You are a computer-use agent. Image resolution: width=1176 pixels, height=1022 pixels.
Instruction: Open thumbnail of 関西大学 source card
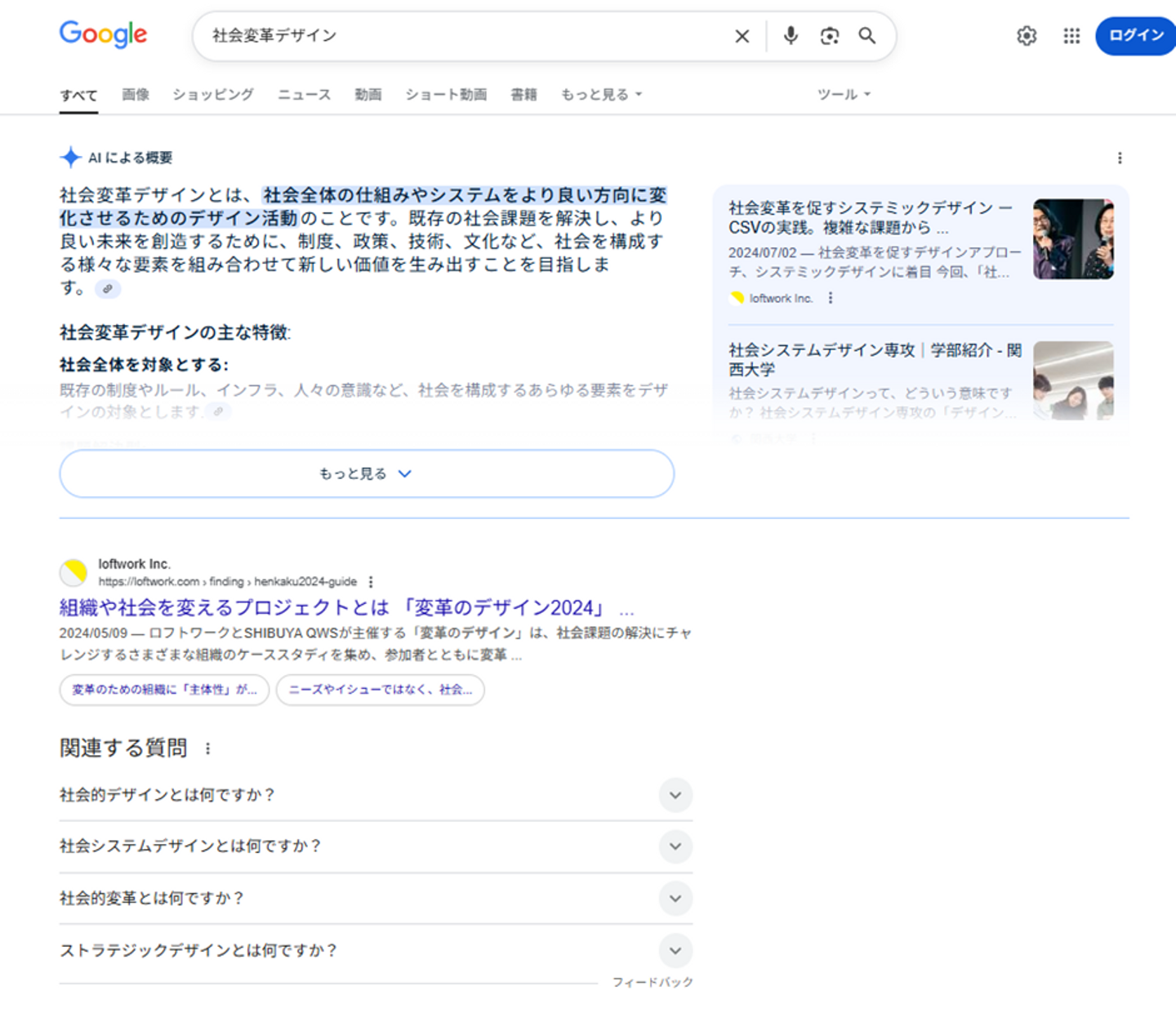click(1073, 381)
